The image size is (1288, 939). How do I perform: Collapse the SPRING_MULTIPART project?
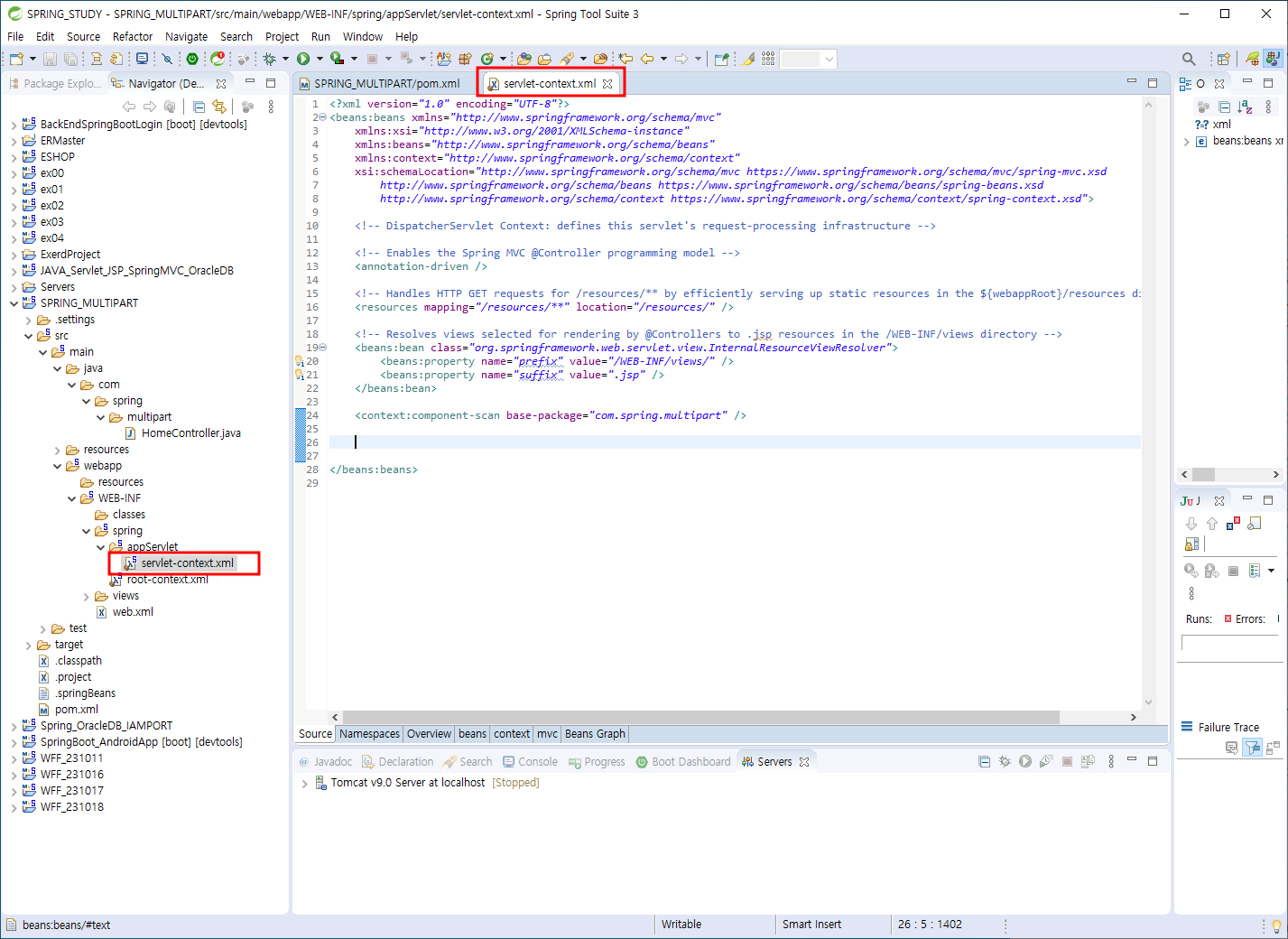[x=14, y=303]
